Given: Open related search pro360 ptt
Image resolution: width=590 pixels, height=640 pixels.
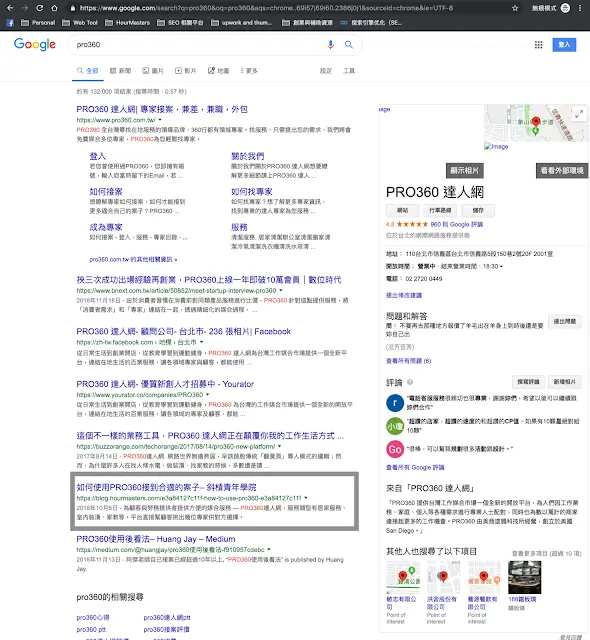Looking at the screenshot, I should tap(91, 629).
